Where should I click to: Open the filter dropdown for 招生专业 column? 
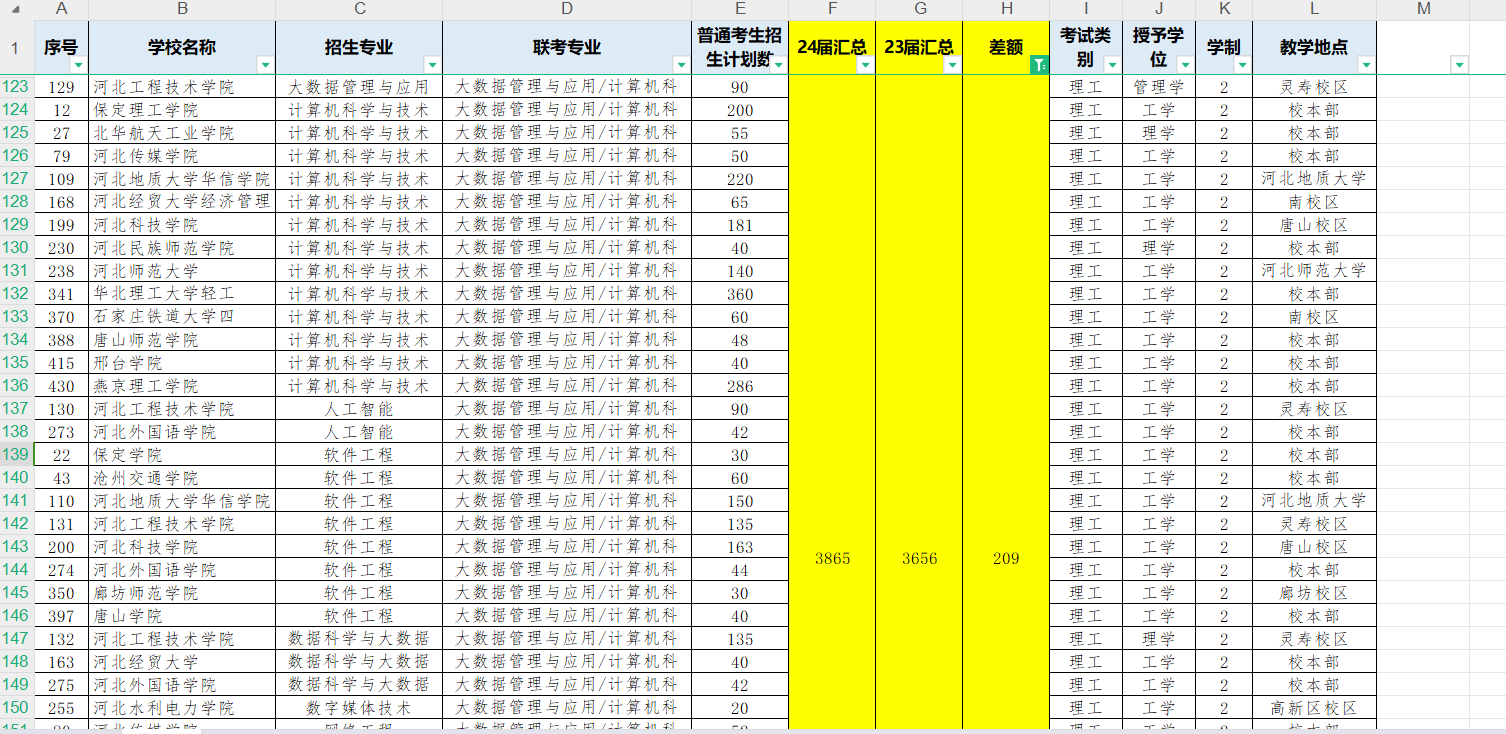click(x=432, y=65)
